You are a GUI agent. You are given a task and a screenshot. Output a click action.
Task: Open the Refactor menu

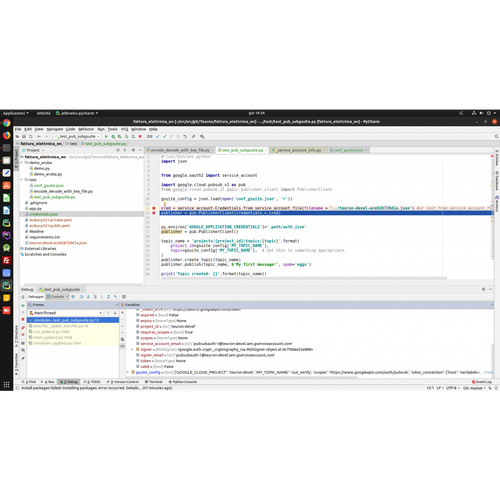point(86,129)
